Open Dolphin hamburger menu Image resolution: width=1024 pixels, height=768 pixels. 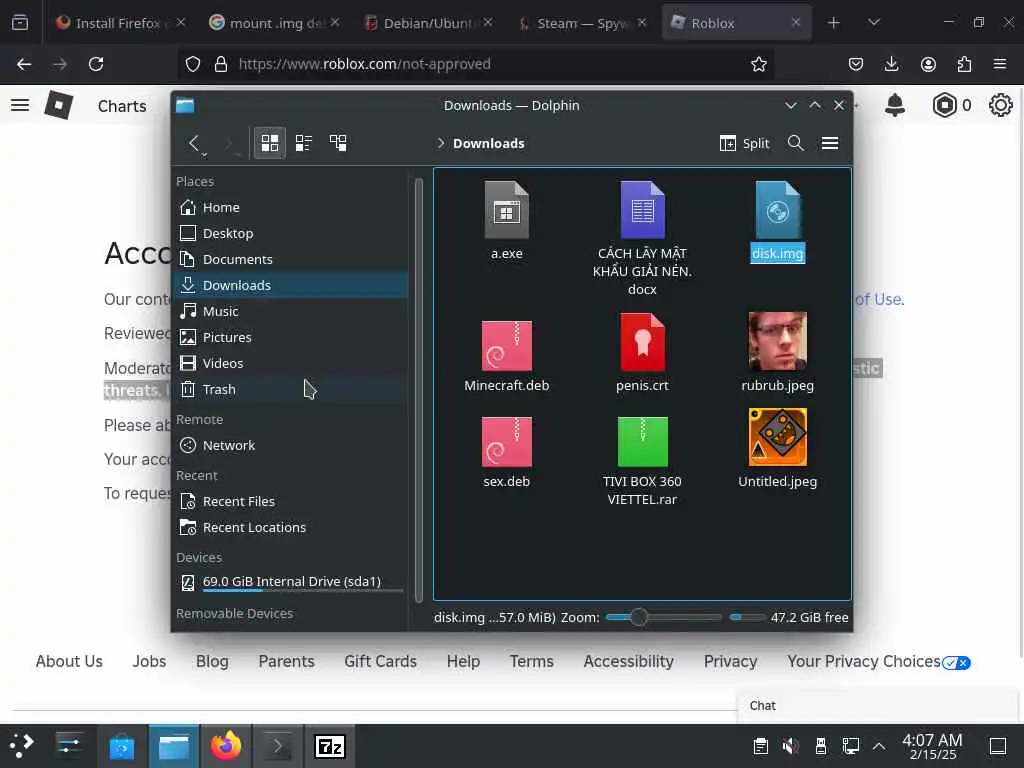[830, 143]
